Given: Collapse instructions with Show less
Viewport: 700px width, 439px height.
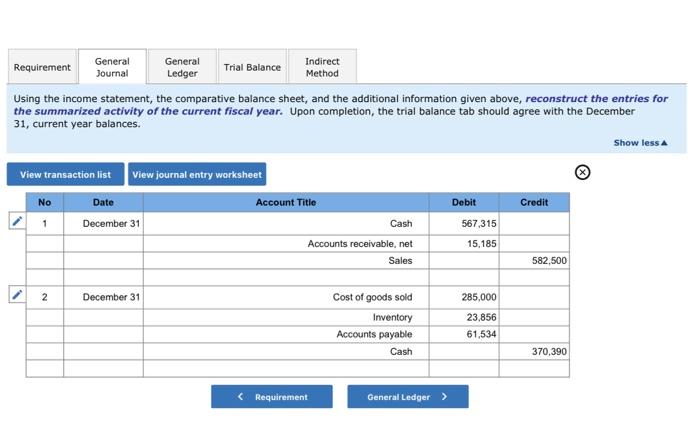Looking at the screenshot, I should pyautogui.click(x=640, y=143).
